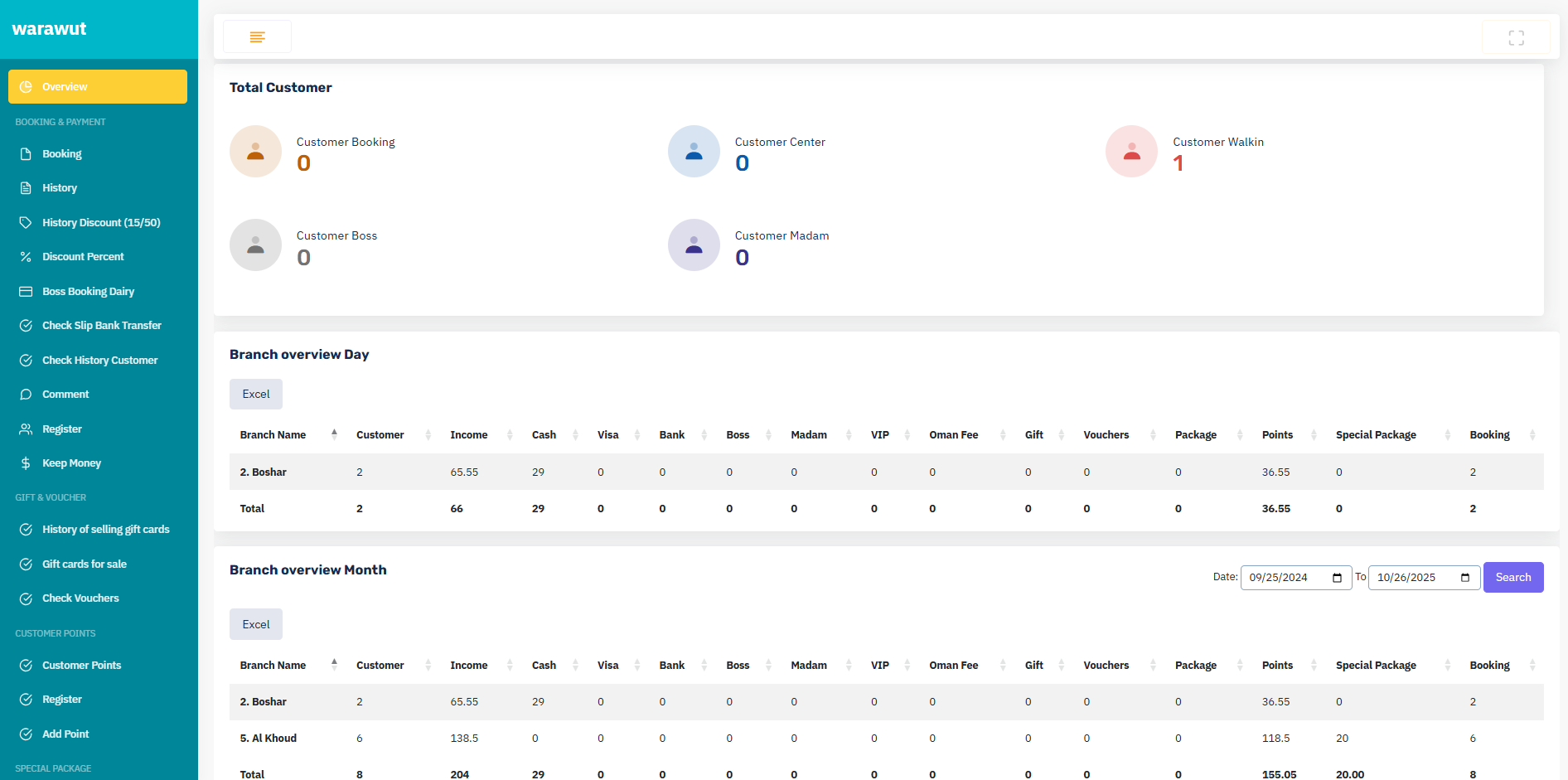Export Branch overview Day to Excel
Image resolution: width=1568 pixels, height=780 pixels.
(x=255, y=395)
